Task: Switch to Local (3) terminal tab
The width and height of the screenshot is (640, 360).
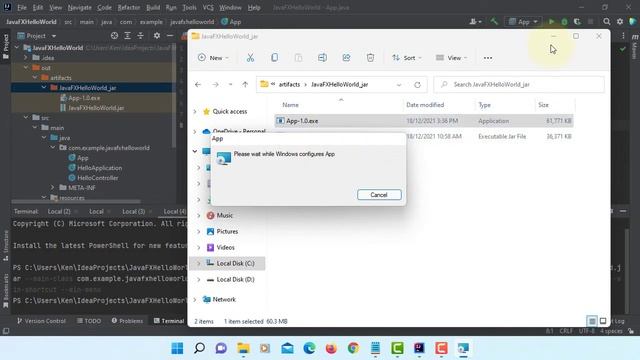Action: 133,211
